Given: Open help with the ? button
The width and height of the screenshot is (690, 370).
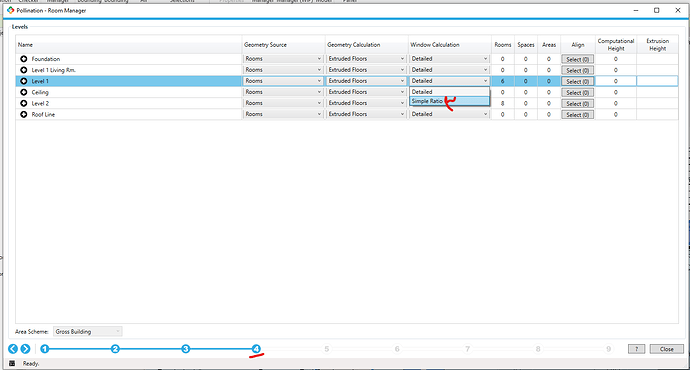Looking at the screenshot, I should [x=636, y=349].
